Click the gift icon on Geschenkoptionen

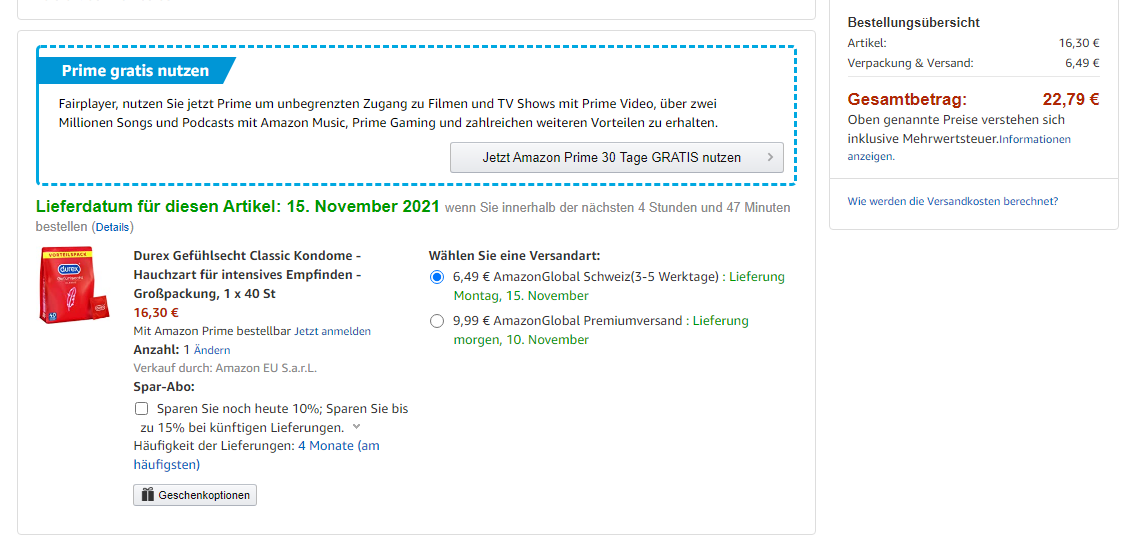pyautogui.click(x=147, y=495)
